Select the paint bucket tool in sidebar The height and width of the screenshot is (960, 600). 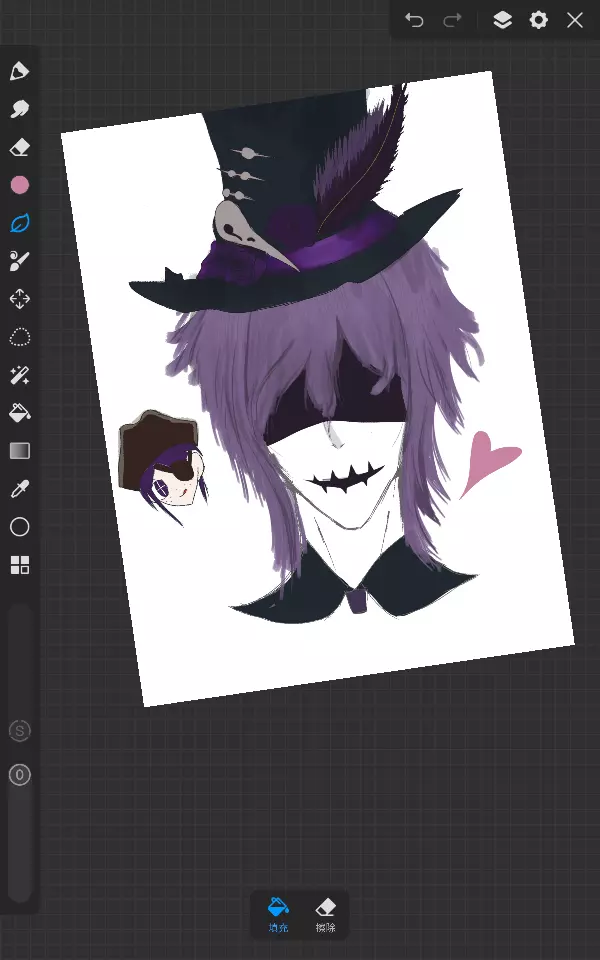[20, 413]
